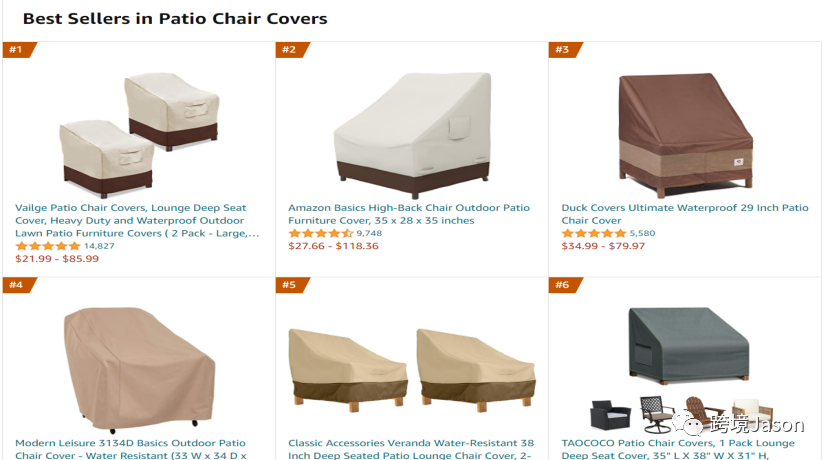Click the star rating icons for Vailge
The image size is (831, 460).
48,246
